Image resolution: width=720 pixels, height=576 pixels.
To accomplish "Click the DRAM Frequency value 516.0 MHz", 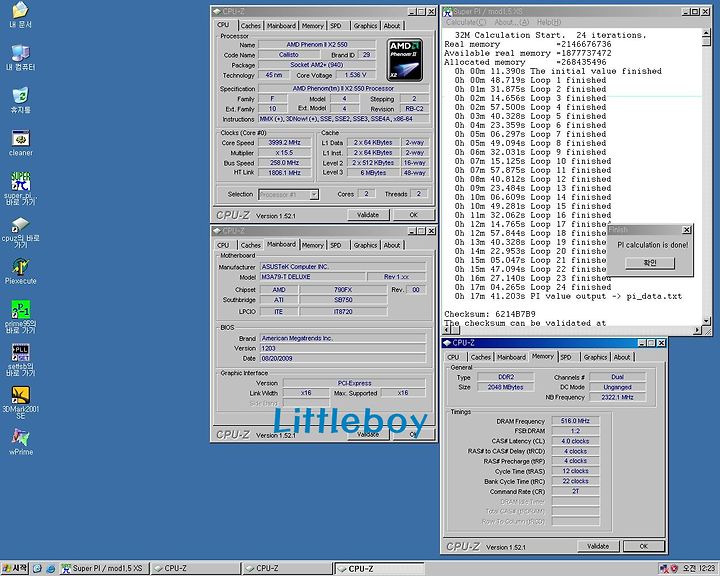I will click(x=575, y=421).
